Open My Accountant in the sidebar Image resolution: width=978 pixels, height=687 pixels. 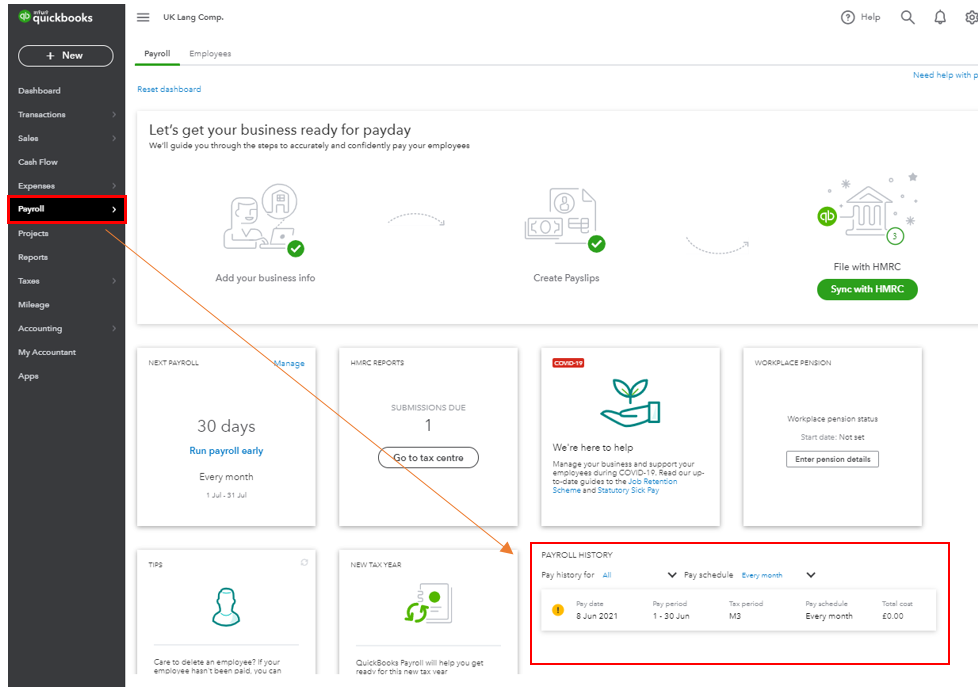47,352
